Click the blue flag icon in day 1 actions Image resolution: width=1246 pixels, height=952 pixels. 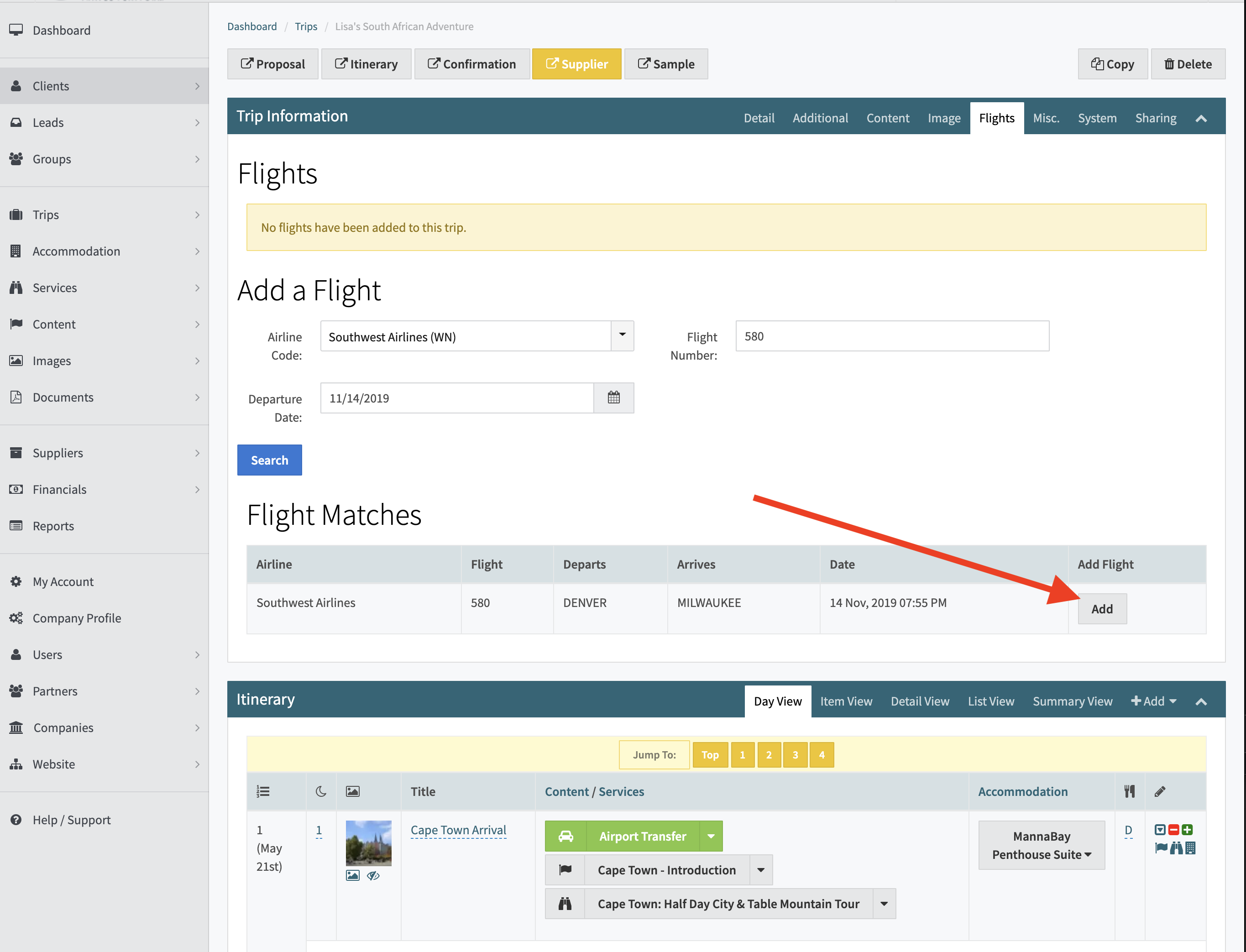click(x=1161, y=848)
